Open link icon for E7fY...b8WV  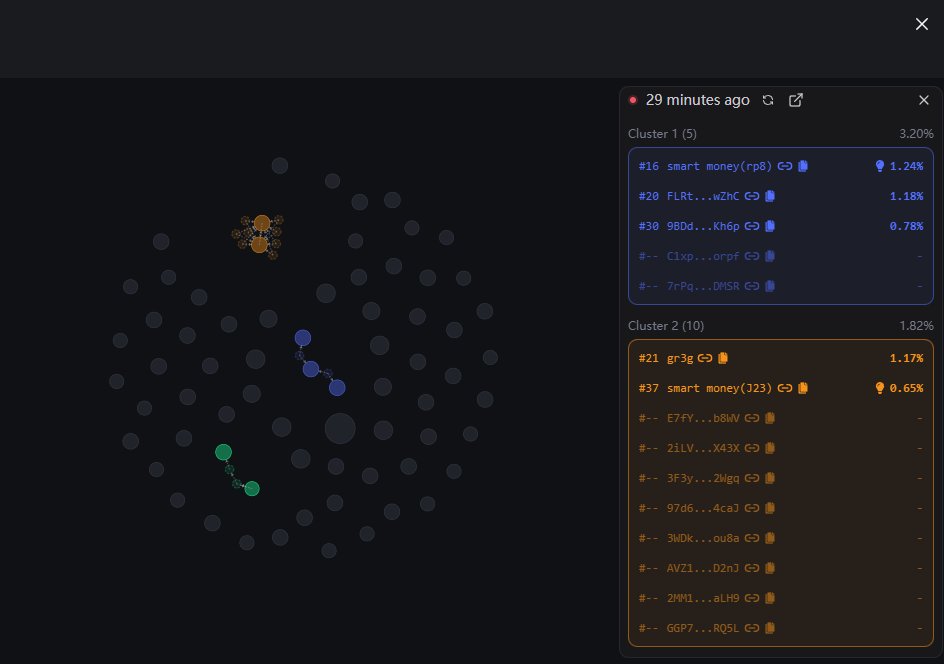click(751, 418)
